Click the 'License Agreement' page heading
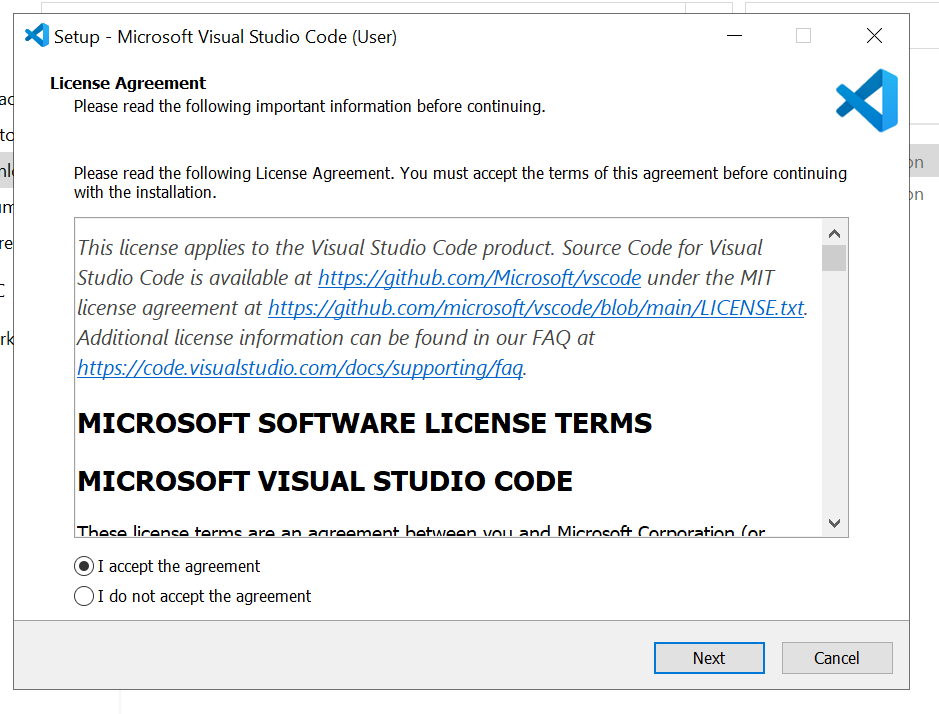The image size is (939, 714). coord(128,83)
